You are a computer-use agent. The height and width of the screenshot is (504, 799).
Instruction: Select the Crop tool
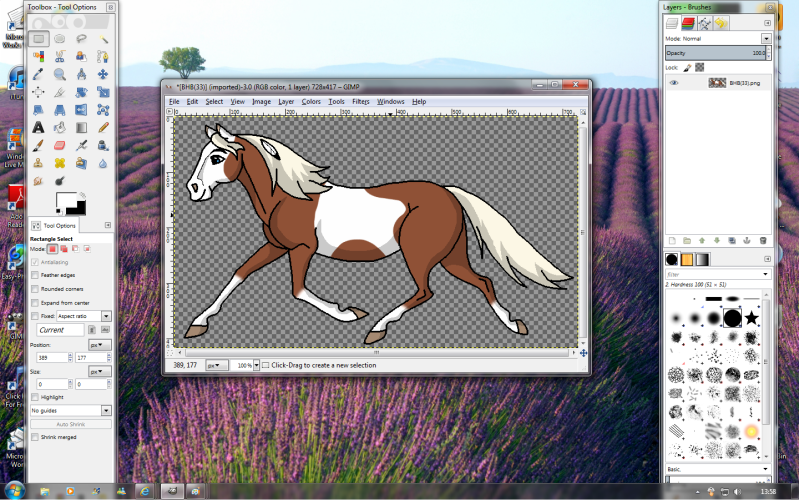tap(60, 92)
